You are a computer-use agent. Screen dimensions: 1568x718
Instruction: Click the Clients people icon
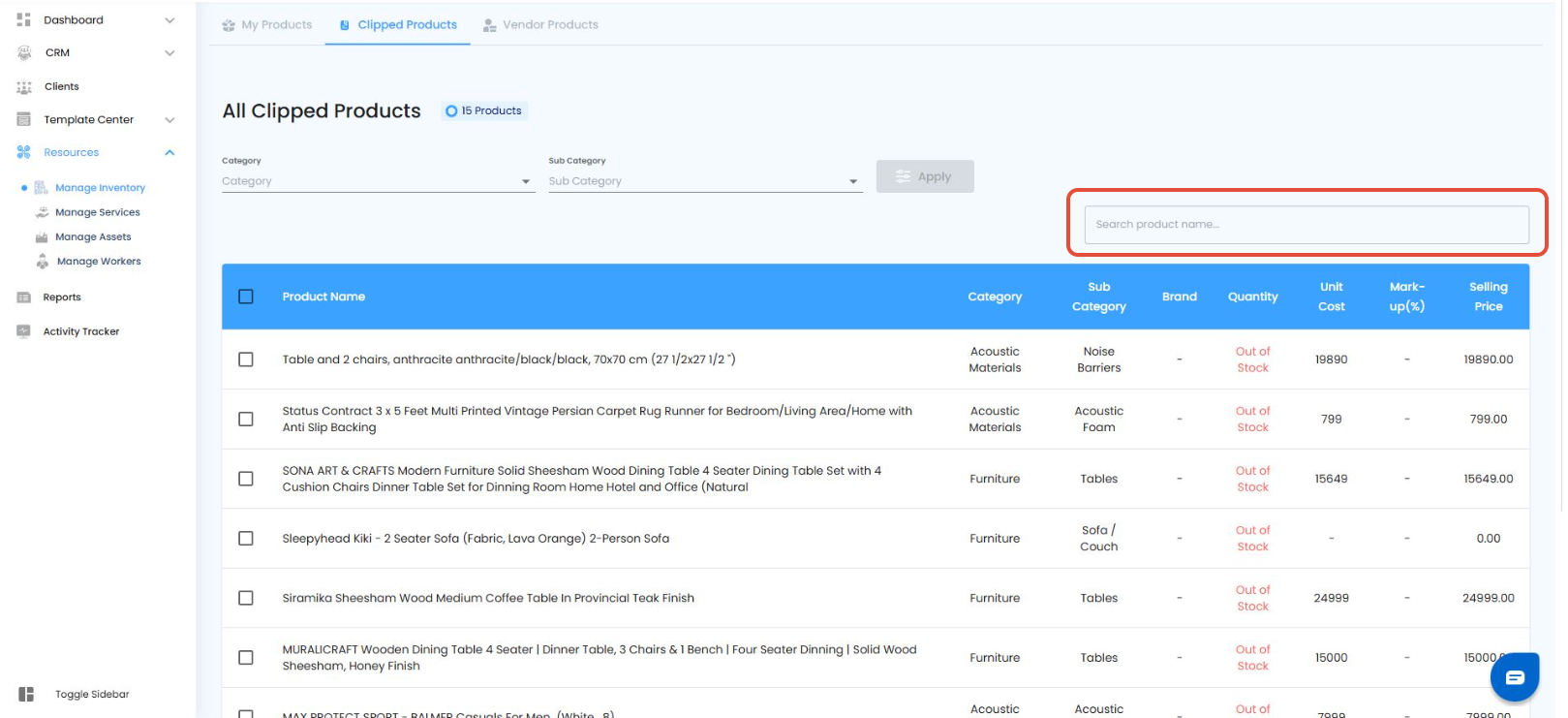(x=24, y=87)
